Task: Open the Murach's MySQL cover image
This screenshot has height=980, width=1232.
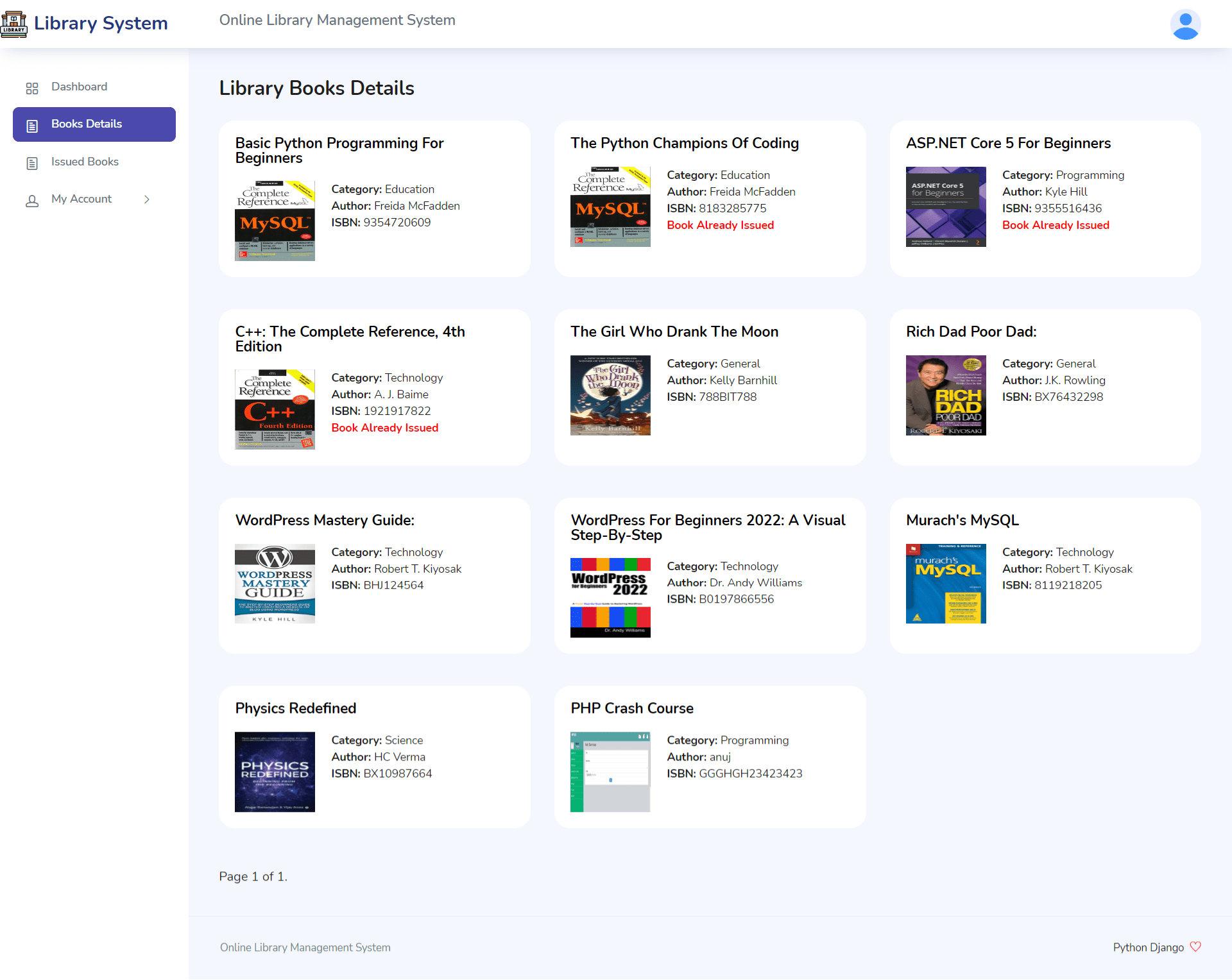Action: tap(945, 584)
